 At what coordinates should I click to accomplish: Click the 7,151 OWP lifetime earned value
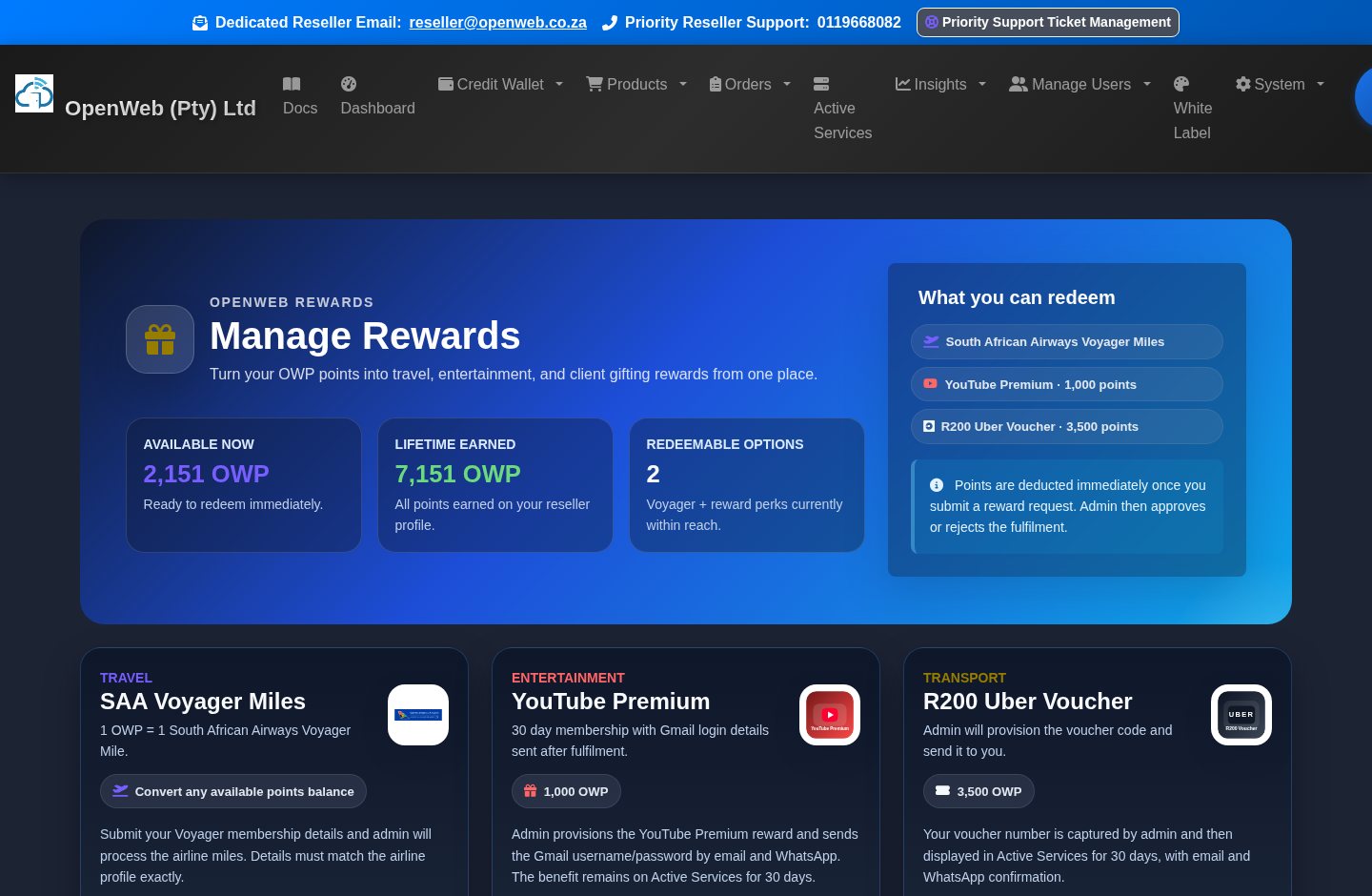(x=458, y=474)
